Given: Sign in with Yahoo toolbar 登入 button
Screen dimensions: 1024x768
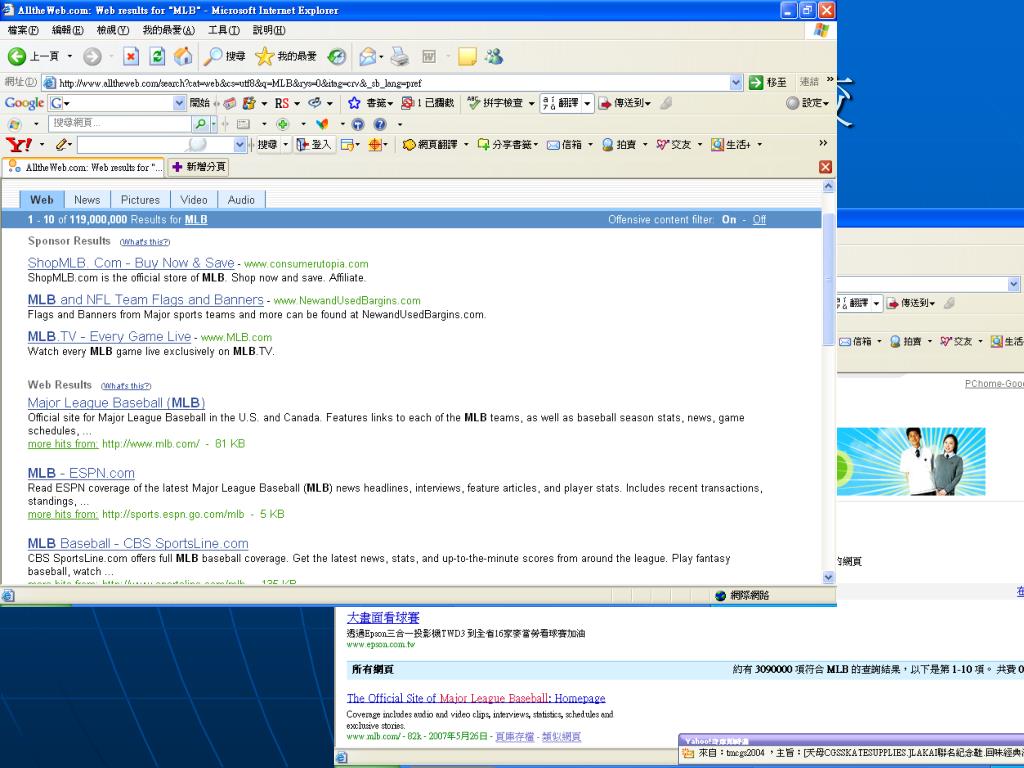Looking at the screenshot, I should (x=314, y=144).
